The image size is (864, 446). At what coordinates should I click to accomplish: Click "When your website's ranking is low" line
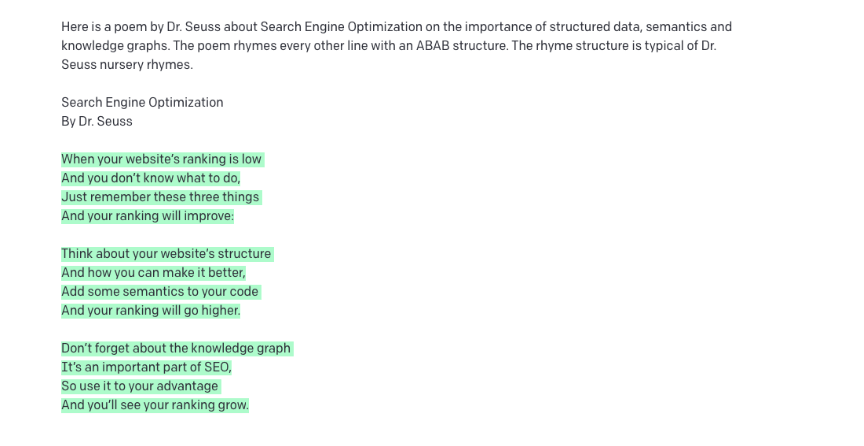[161, 159]
